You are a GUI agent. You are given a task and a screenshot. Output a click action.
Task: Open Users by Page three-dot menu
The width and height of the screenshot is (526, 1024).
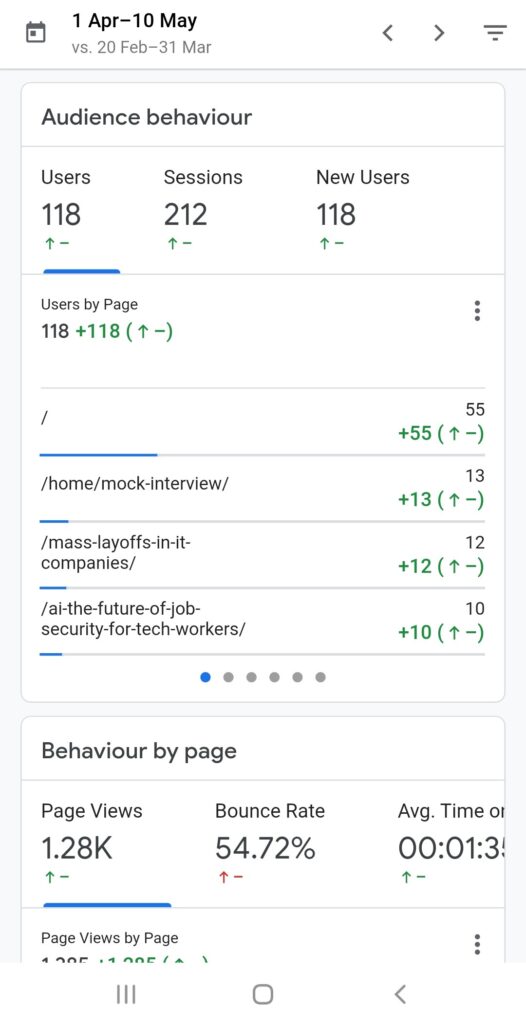pos(478,311)
